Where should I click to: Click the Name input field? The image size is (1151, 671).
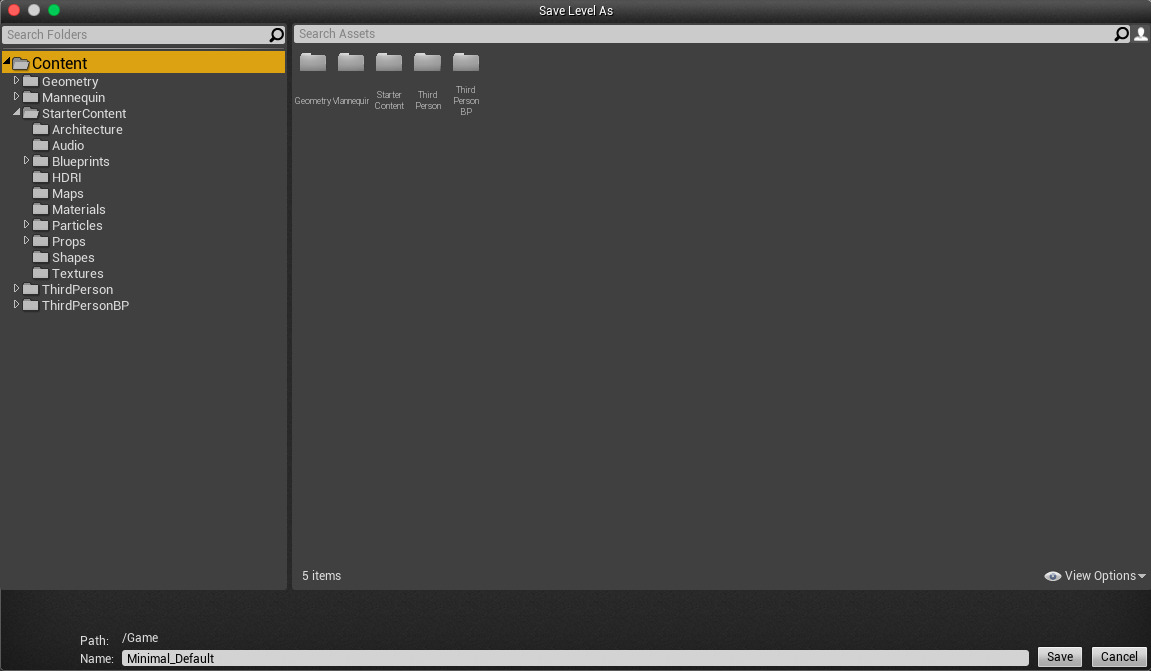click(x=575, y=658)
